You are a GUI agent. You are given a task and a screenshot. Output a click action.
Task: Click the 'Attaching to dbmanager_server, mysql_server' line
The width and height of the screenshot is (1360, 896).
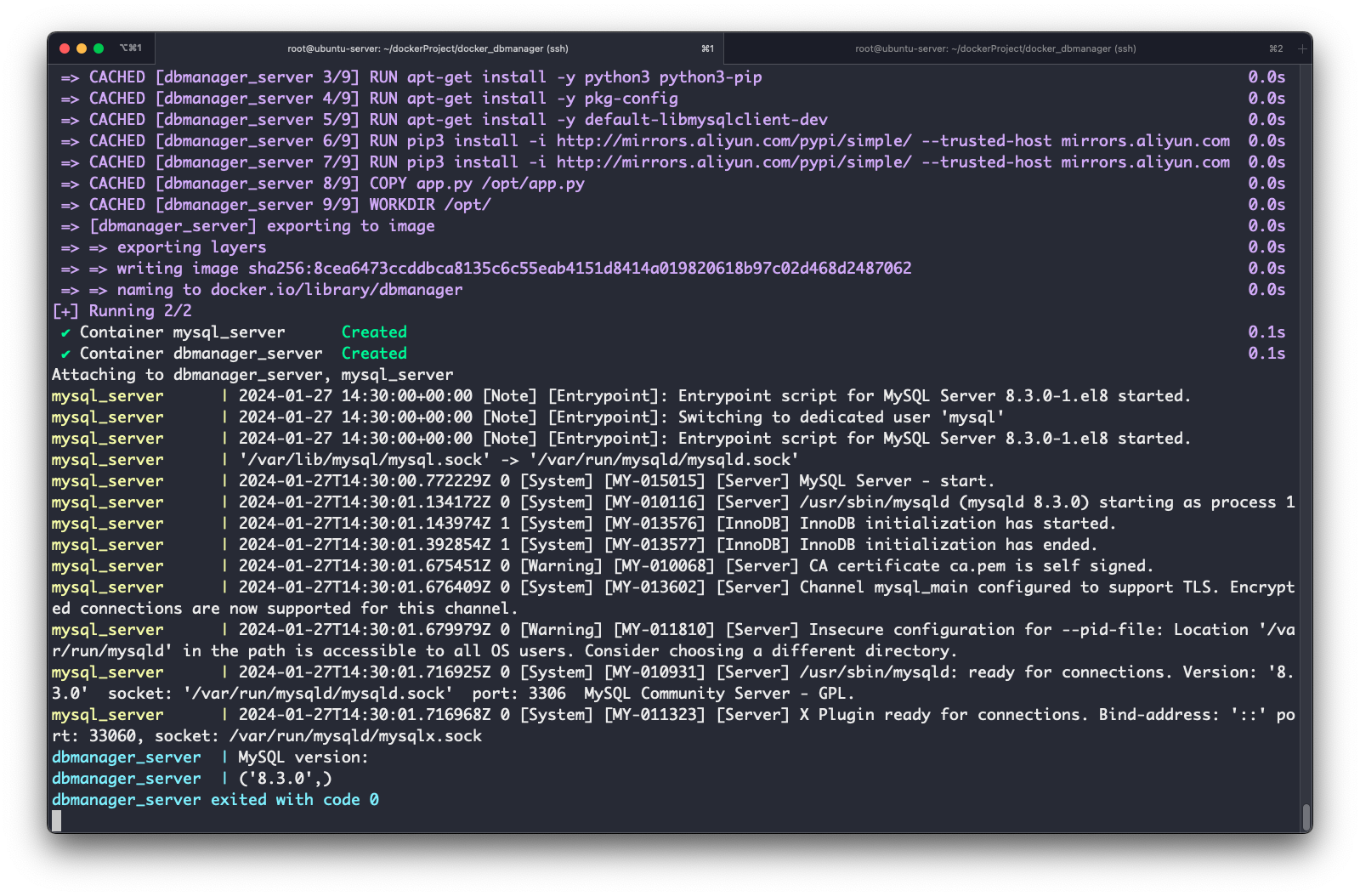click(x=252, y=375)
